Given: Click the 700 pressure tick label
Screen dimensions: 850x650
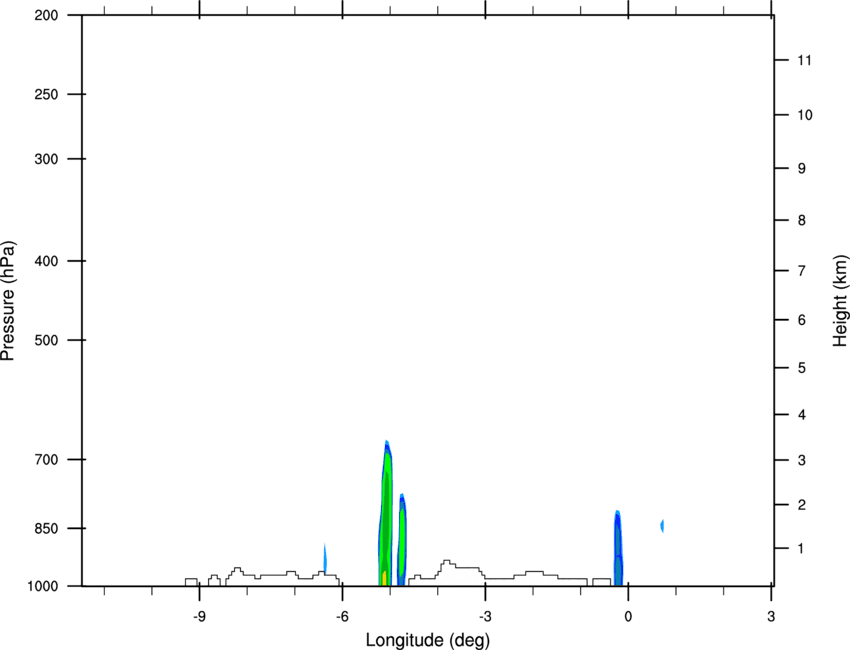Looking at the screenshot, I should 46,459.
